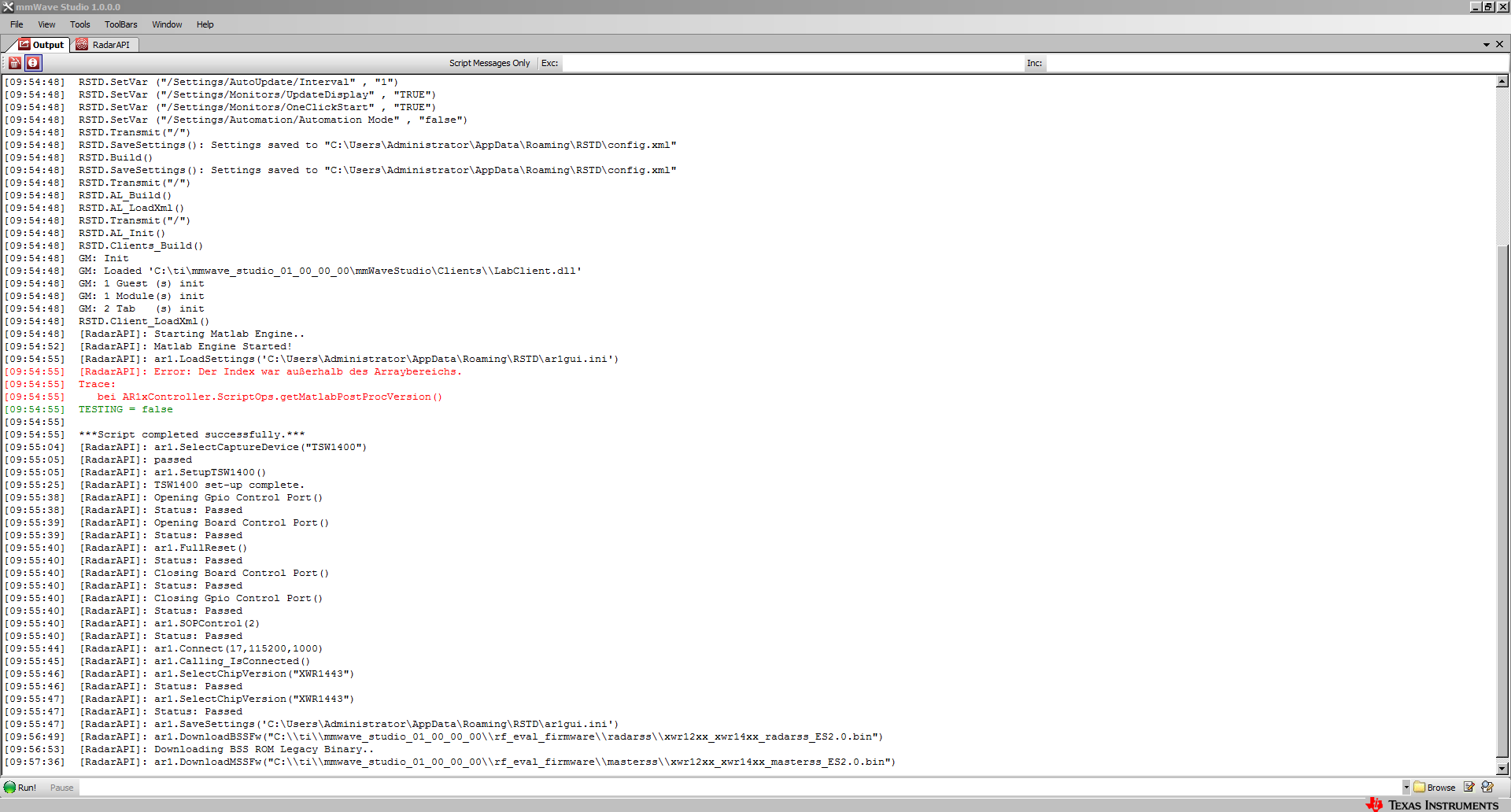
Task: Close the active document tab
Action: [x=1499, y=45]
